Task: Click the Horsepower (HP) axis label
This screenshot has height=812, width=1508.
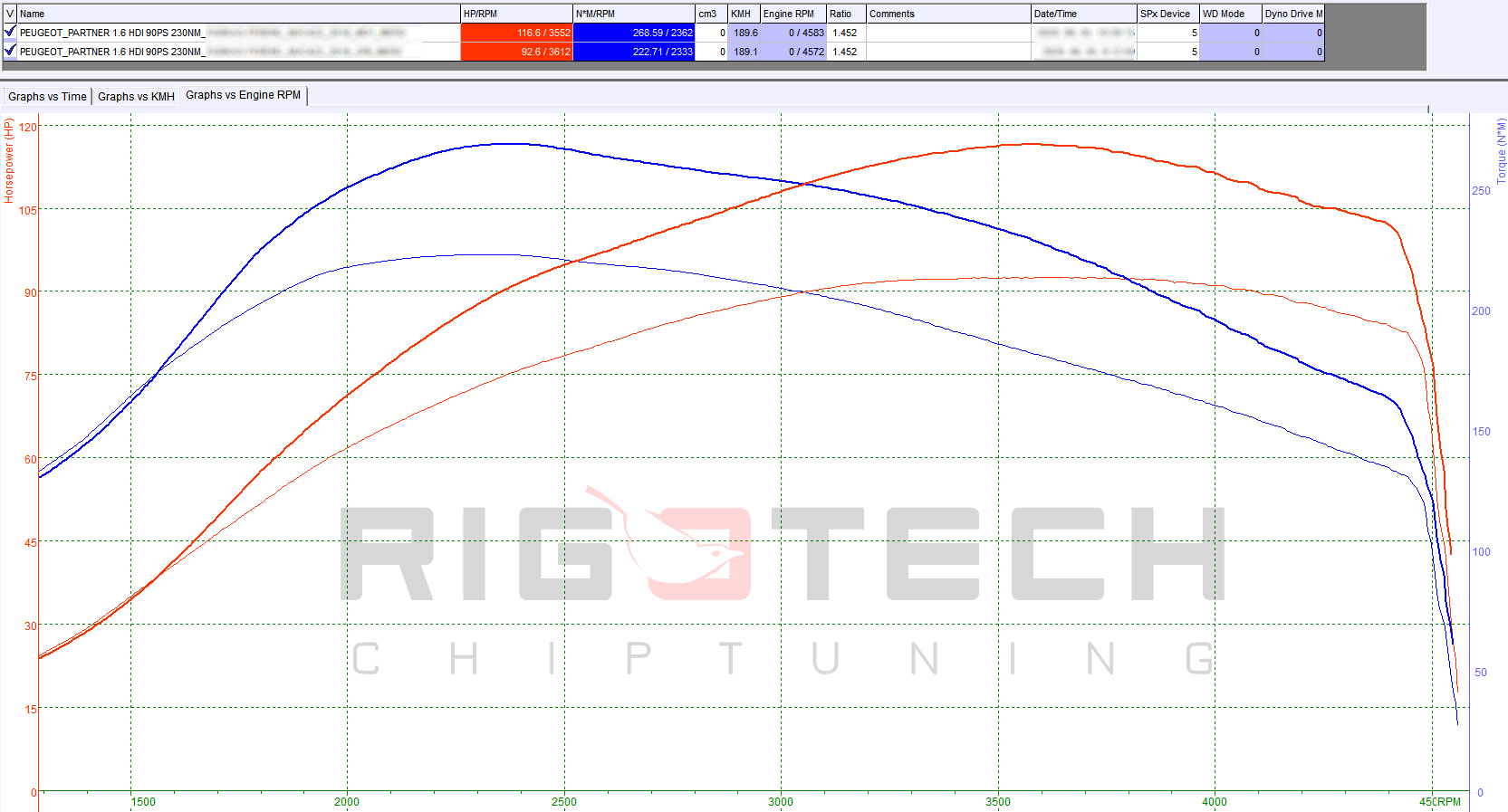Action: click(x=9, y=161)
